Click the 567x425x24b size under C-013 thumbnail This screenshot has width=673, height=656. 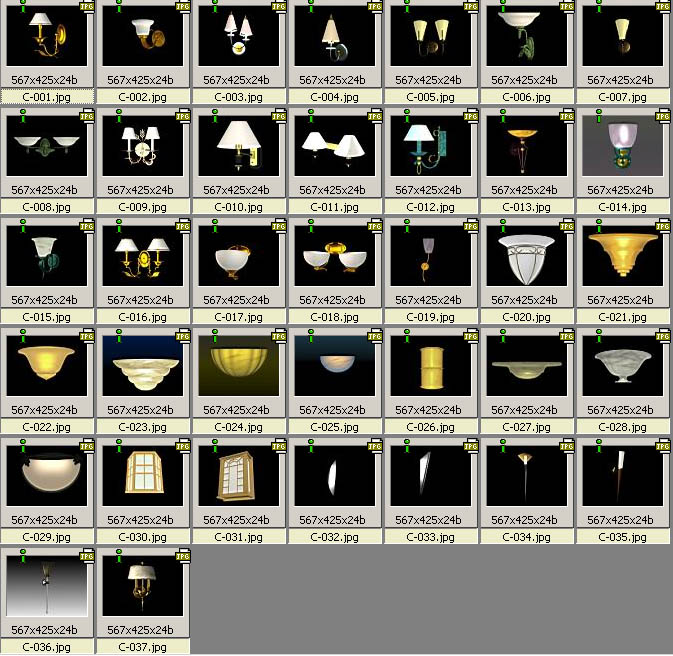pyautogui.click(x=524, y=190)
